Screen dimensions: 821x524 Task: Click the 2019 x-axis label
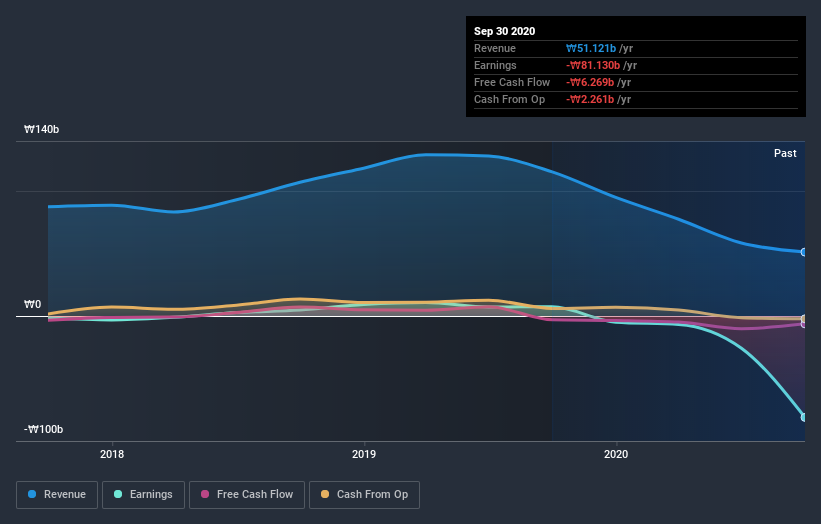pos(364,454)
